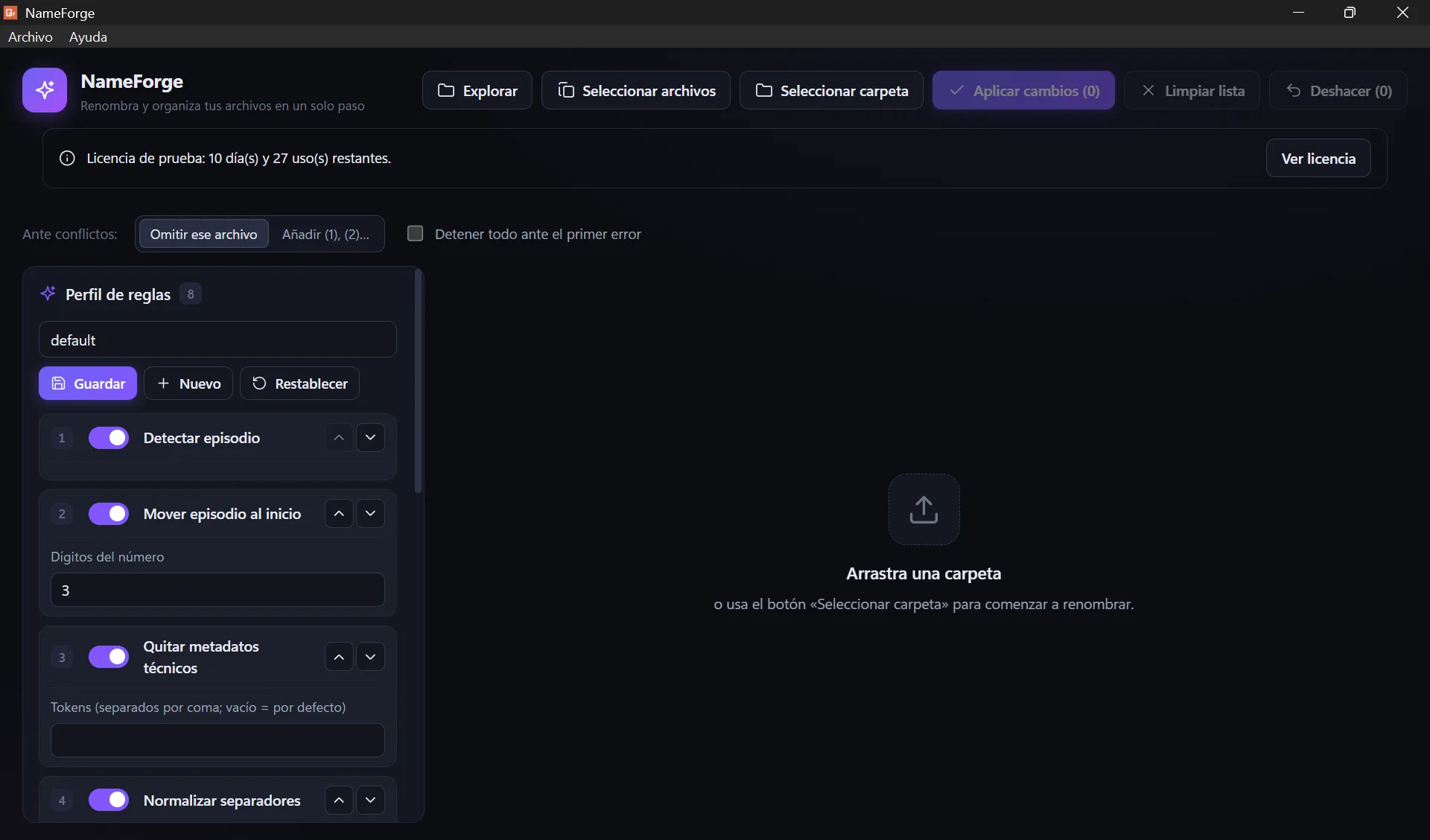Move Mover episodio al inicio rule up

(339, 514)
